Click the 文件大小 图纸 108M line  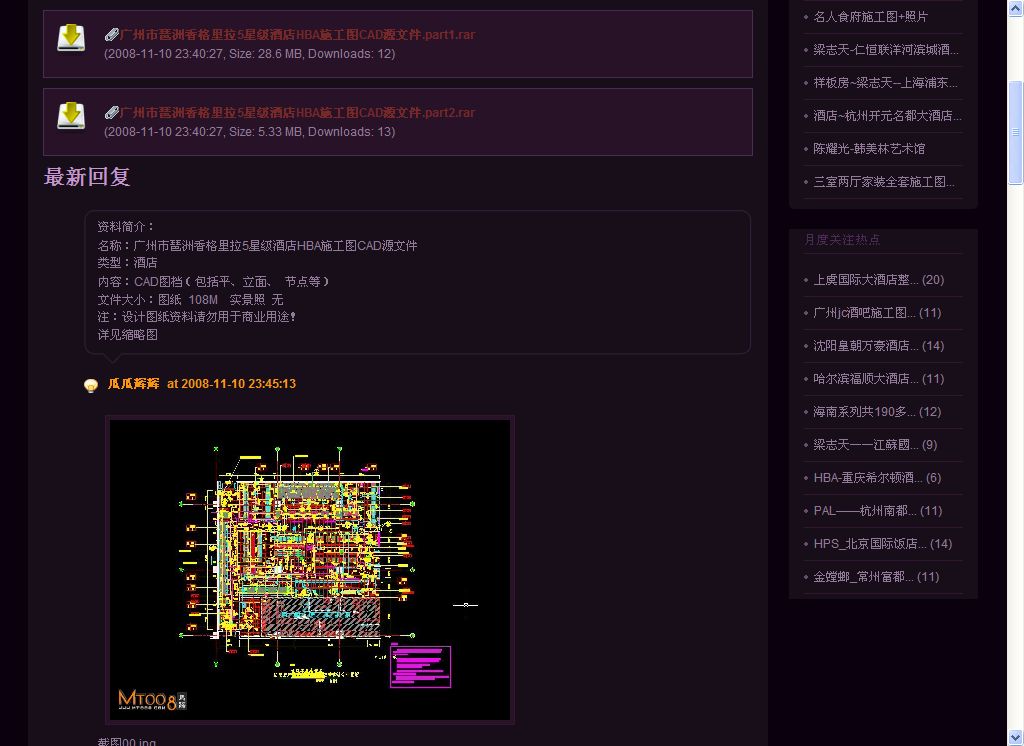pos(190,299)
